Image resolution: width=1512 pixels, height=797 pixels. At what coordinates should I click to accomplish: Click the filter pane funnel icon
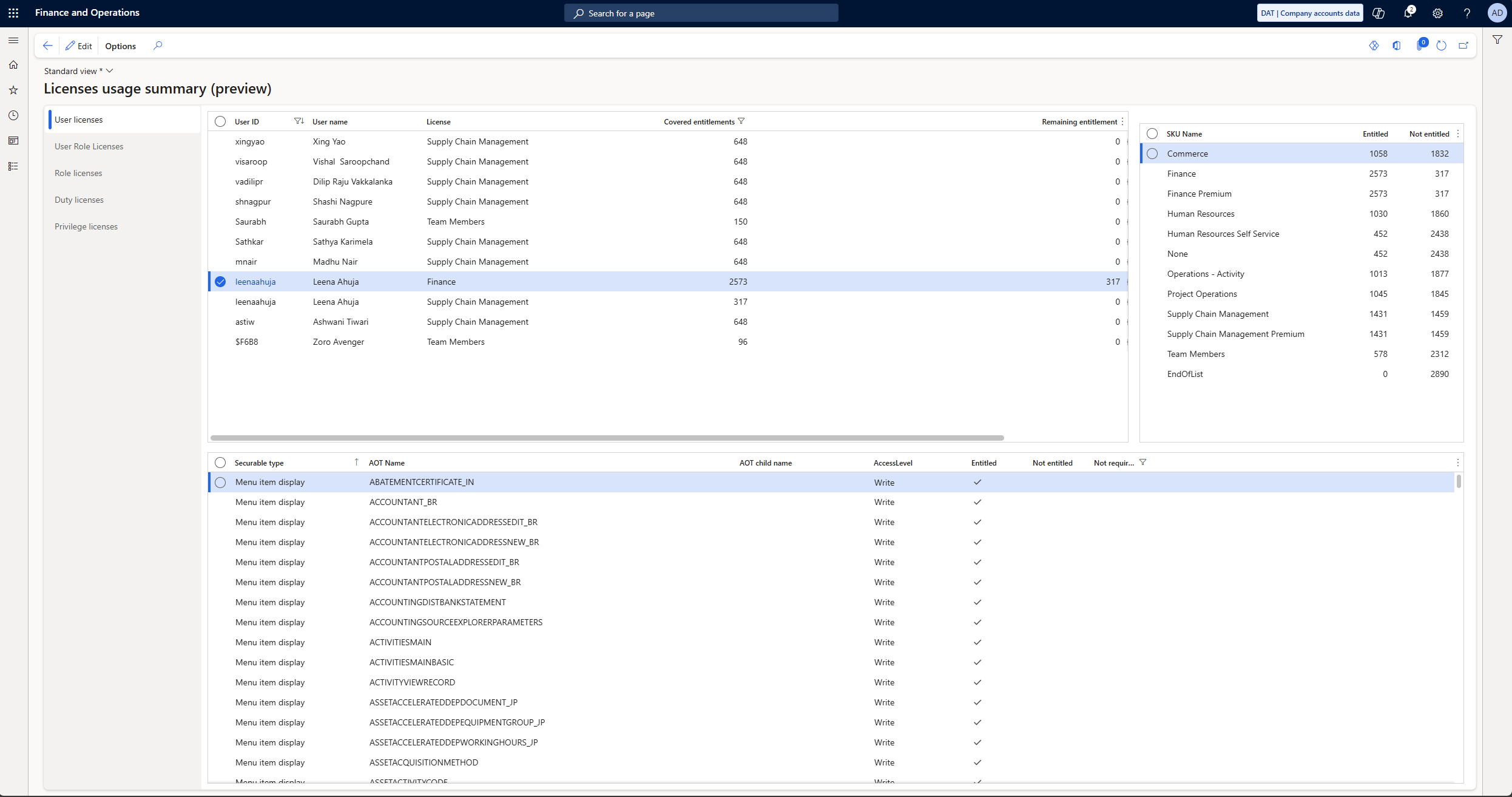click(x=1497, y=40)
